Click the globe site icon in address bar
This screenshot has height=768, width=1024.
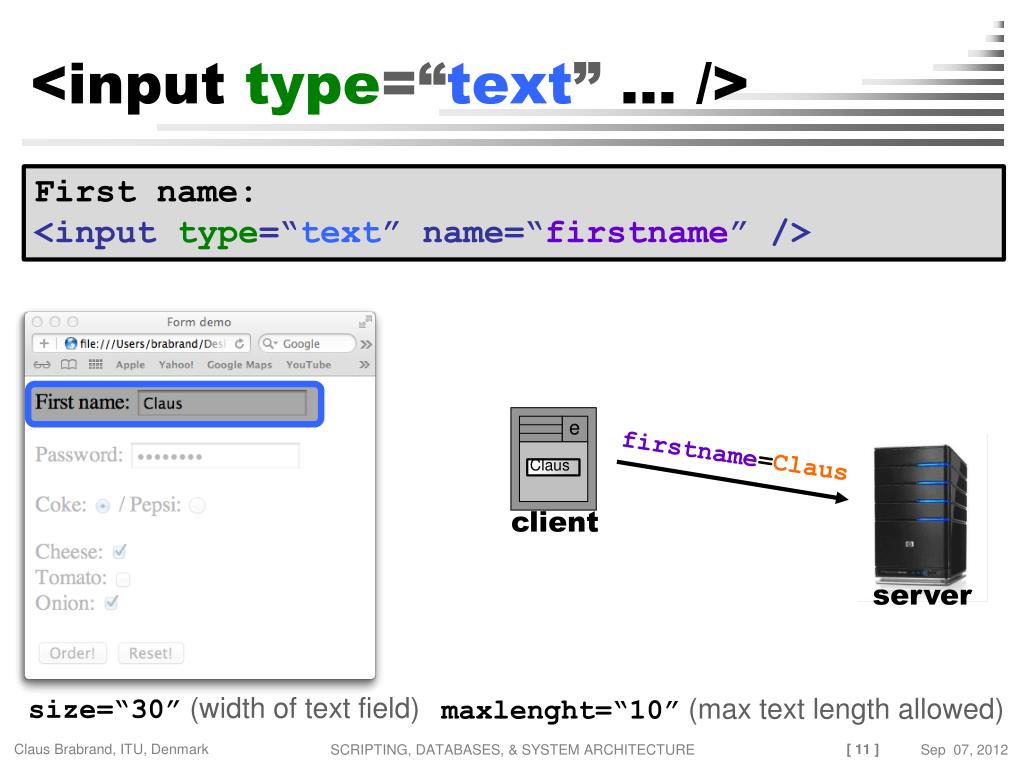click(x=71, y=344)
